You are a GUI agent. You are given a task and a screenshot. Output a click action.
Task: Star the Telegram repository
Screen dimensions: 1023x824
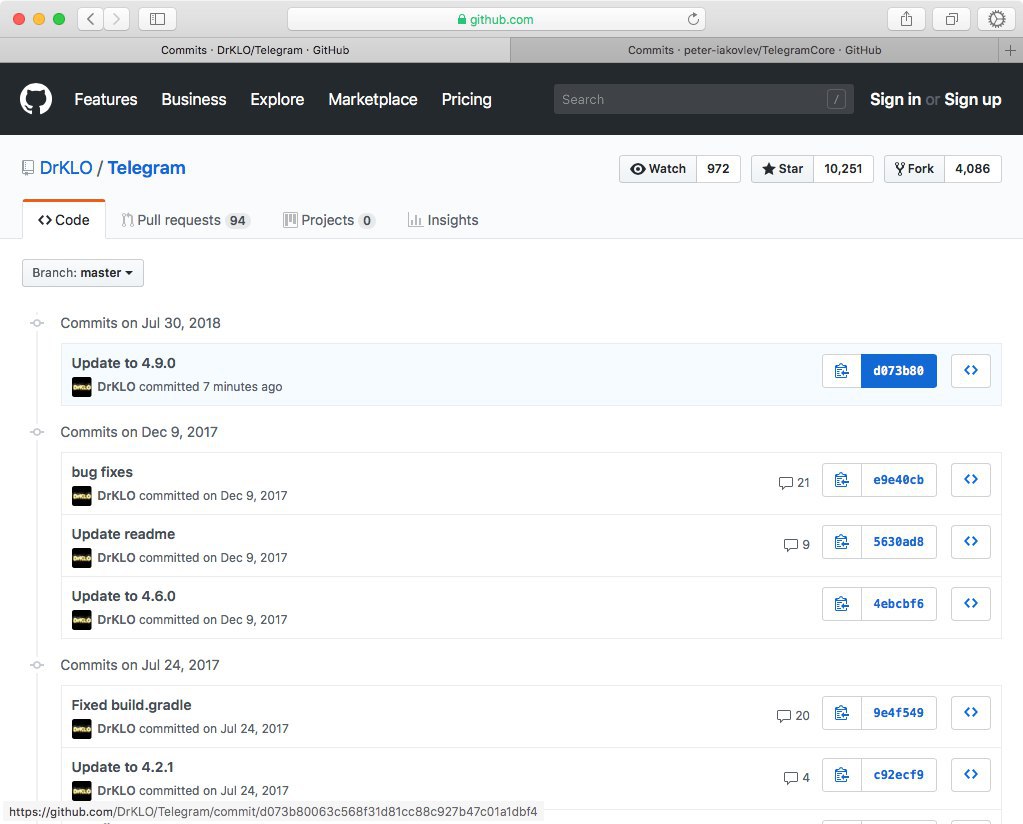[783, 169]
